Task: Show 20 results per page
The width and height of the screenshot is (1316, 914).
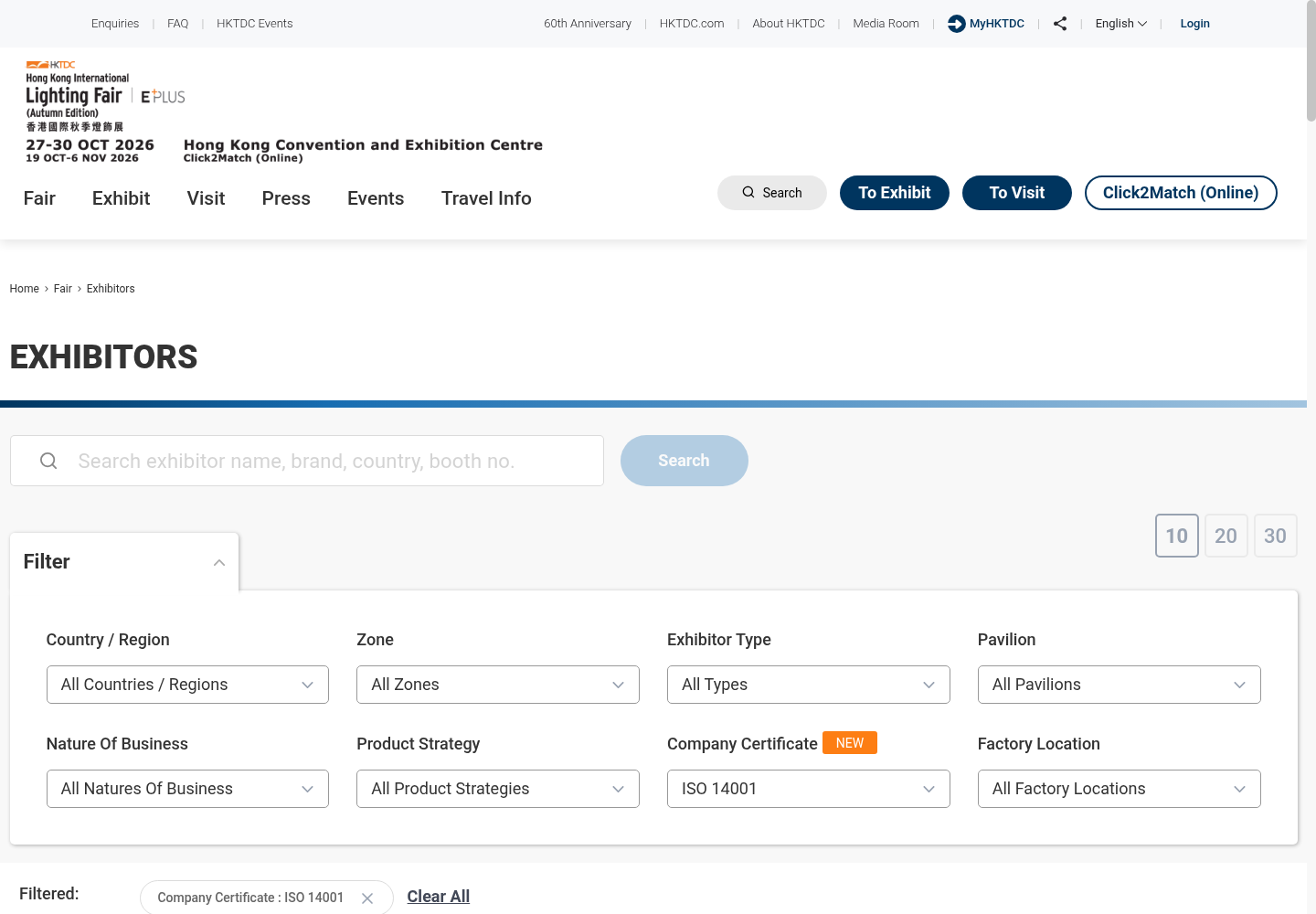Action: 1226,536
